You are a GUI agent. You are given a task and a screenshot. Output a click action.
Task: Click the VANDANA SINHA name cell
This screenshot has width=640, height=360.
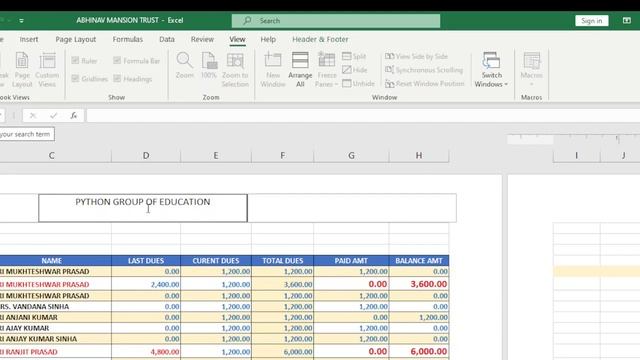tap(56, 307)
